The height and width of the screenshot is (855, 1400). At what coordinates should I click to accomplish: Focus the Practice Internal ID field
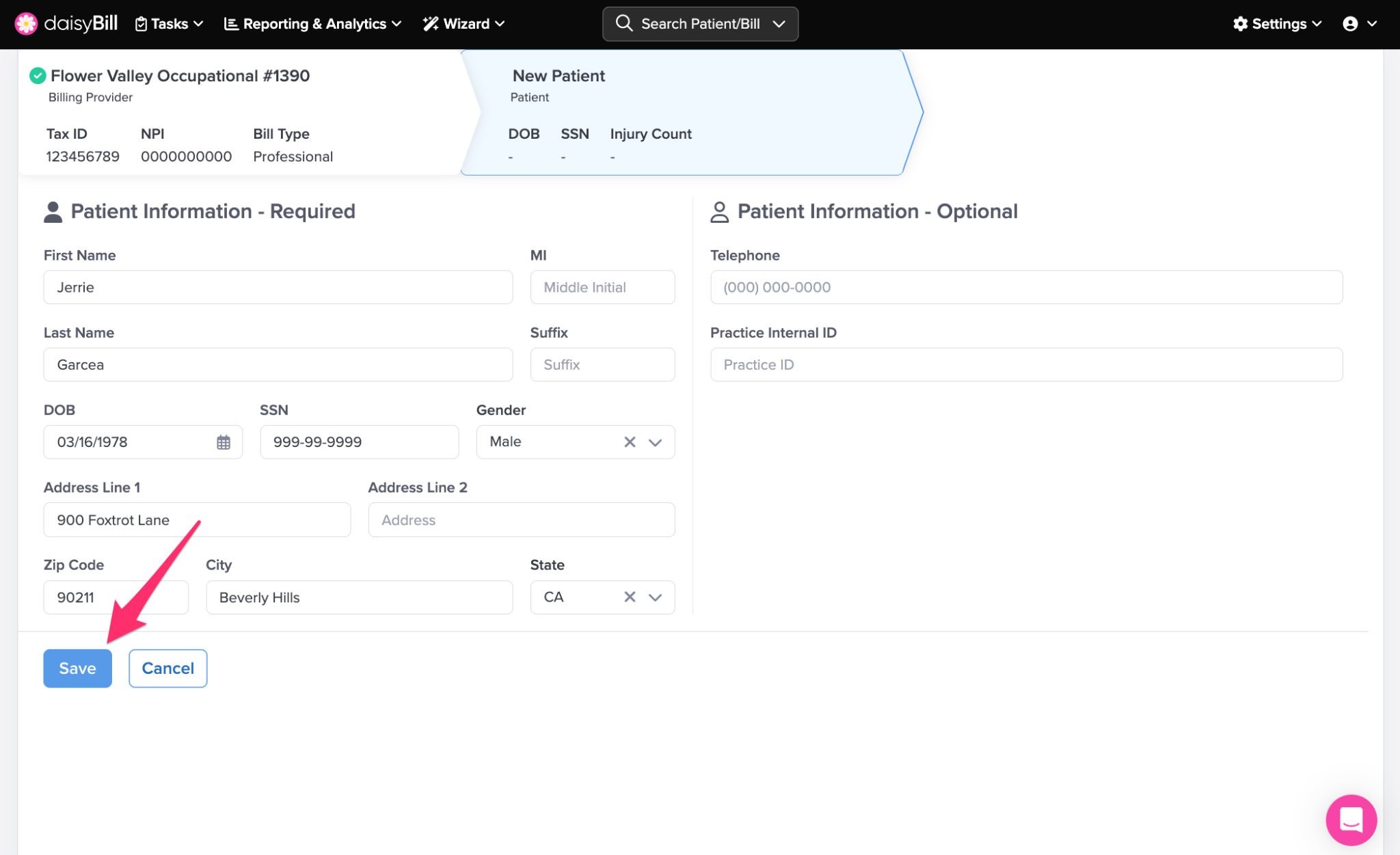[1025, 365]
